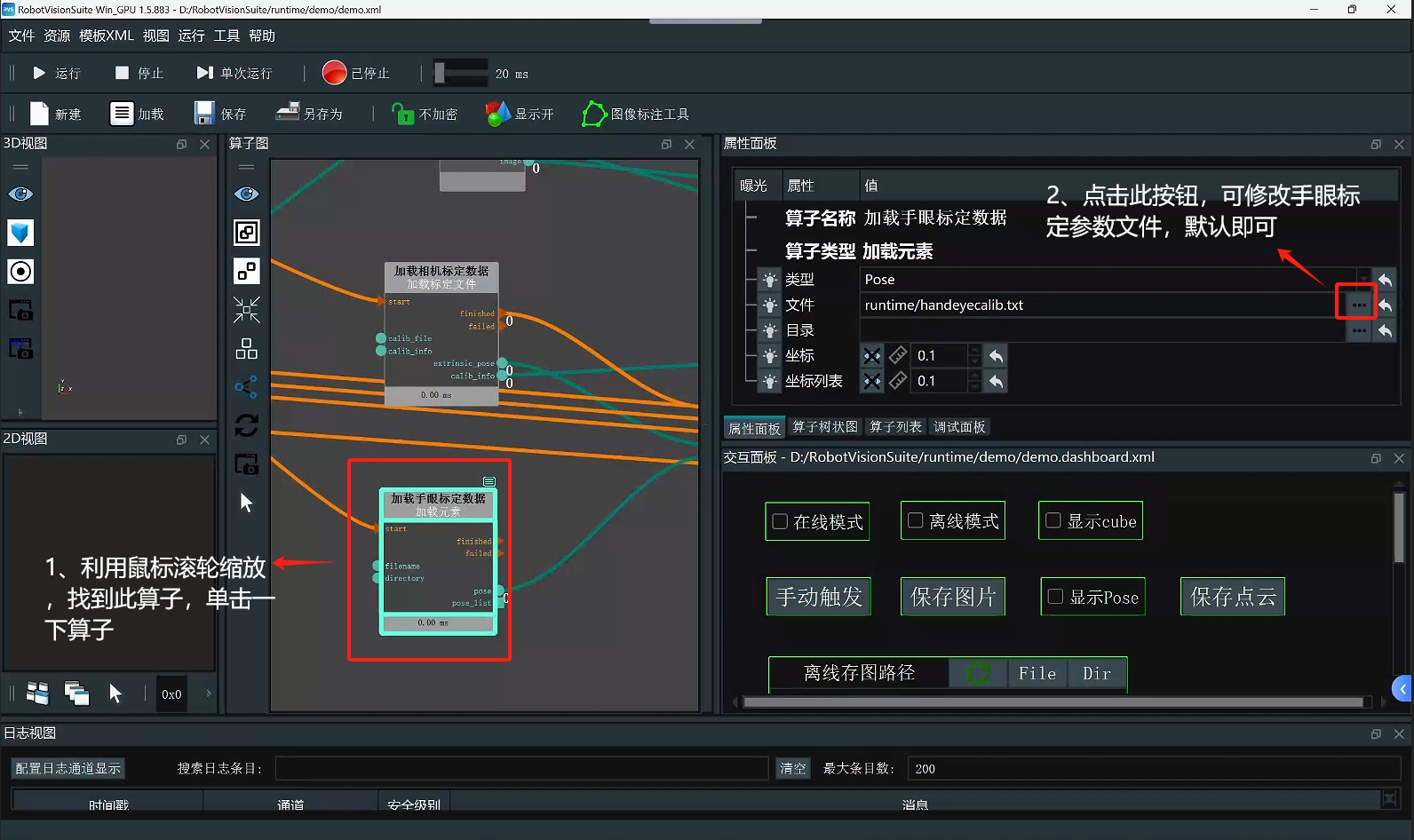Image resolution: width=1414 pixels, height=840 pixels.
Task: Open the 帮助 menu
Action: pyautogui.click(x=262, y=36)
